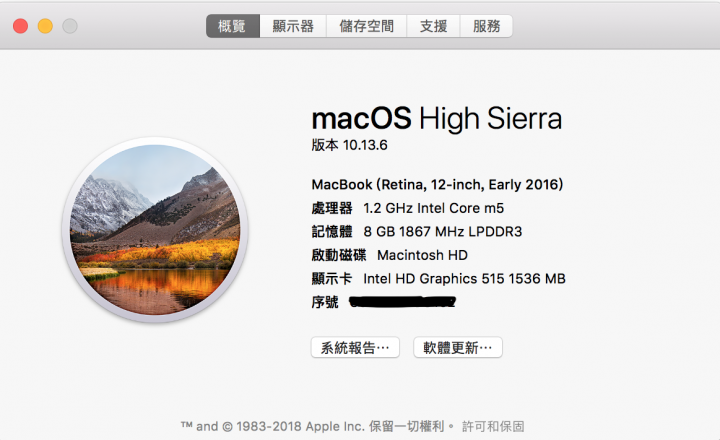Click the version text 版本 10.13.6
This screenshot has width=720, height=440.
coord(349,145)
